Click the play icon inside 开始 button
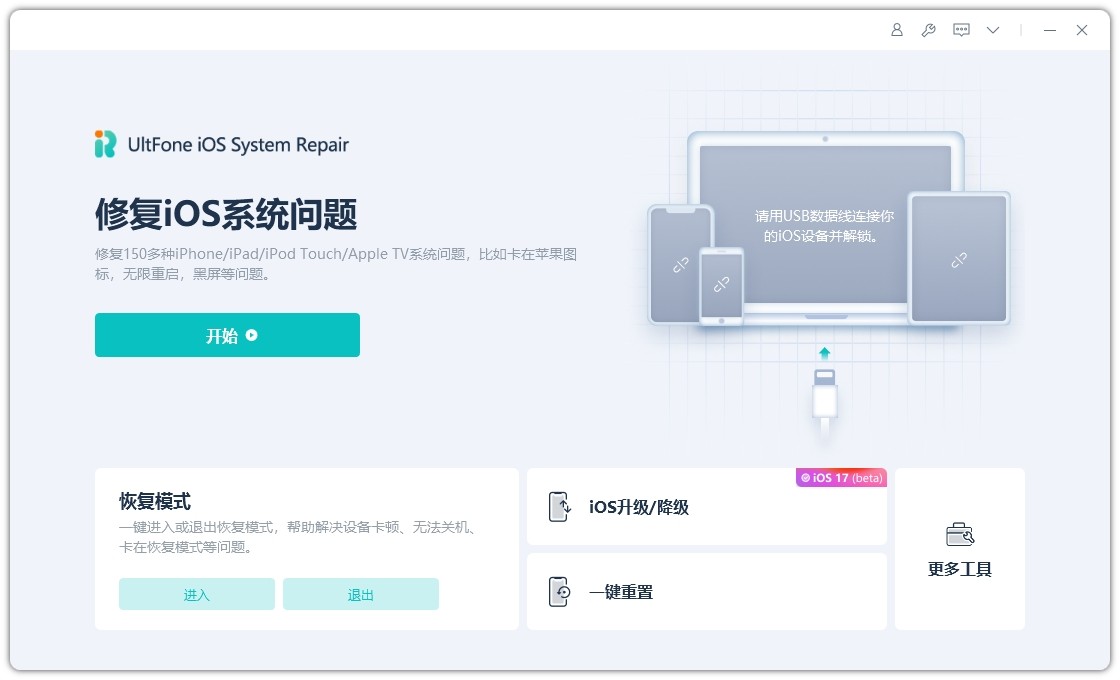 click(x=251, y=335)
